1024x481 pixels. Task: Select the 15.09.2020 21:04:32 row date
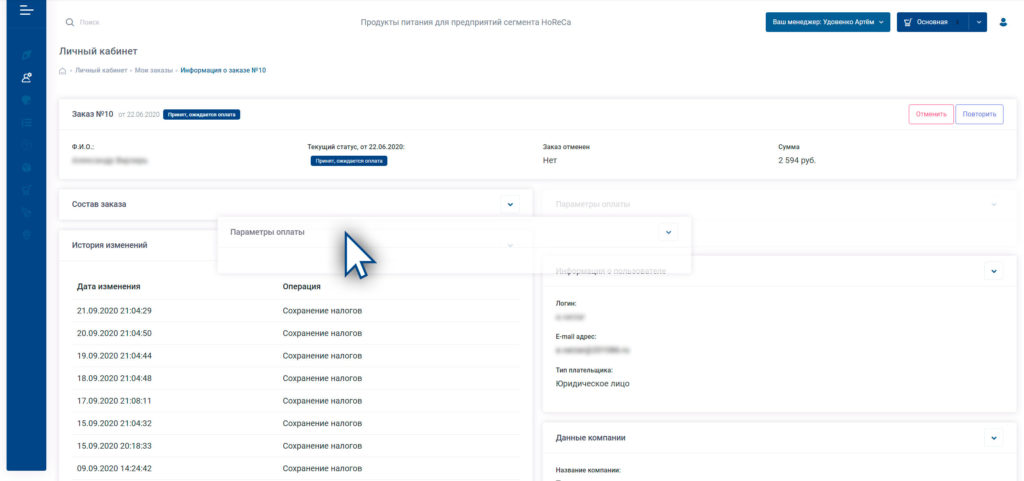click(x=114, y=424)
